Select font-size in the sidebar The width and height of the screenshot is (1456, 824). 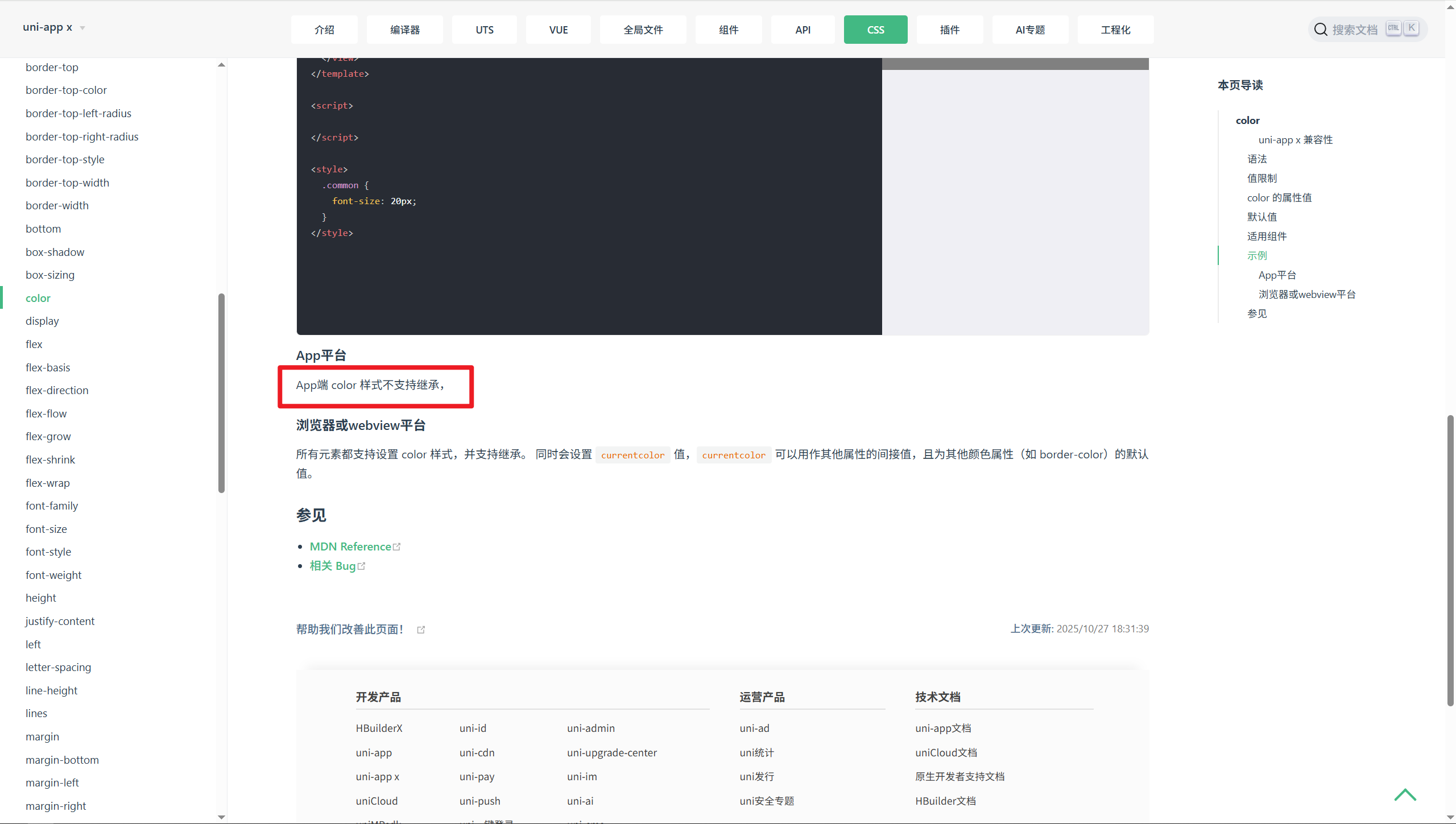pos(46,529)
